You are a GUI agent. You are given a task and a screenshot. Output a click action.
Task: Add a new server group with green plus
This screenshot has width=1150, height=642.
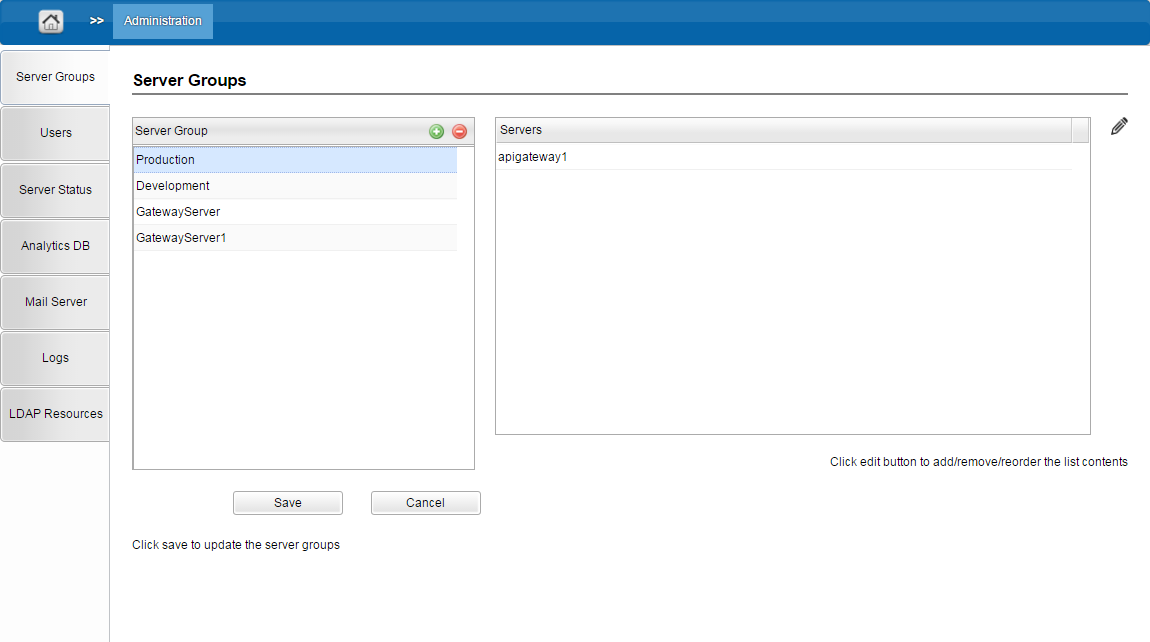pyautogui.click(x=437, y=131)
